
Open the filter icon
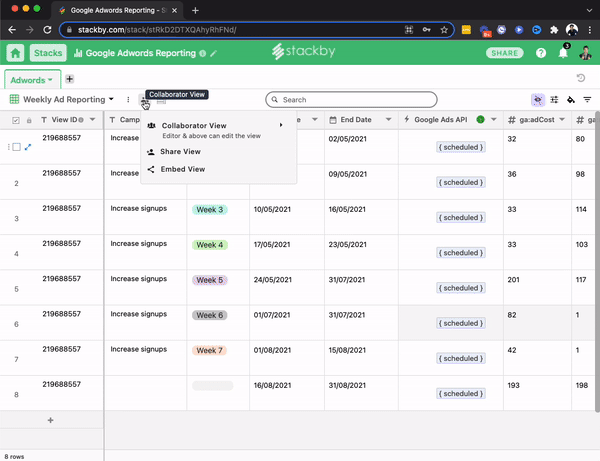587,100
